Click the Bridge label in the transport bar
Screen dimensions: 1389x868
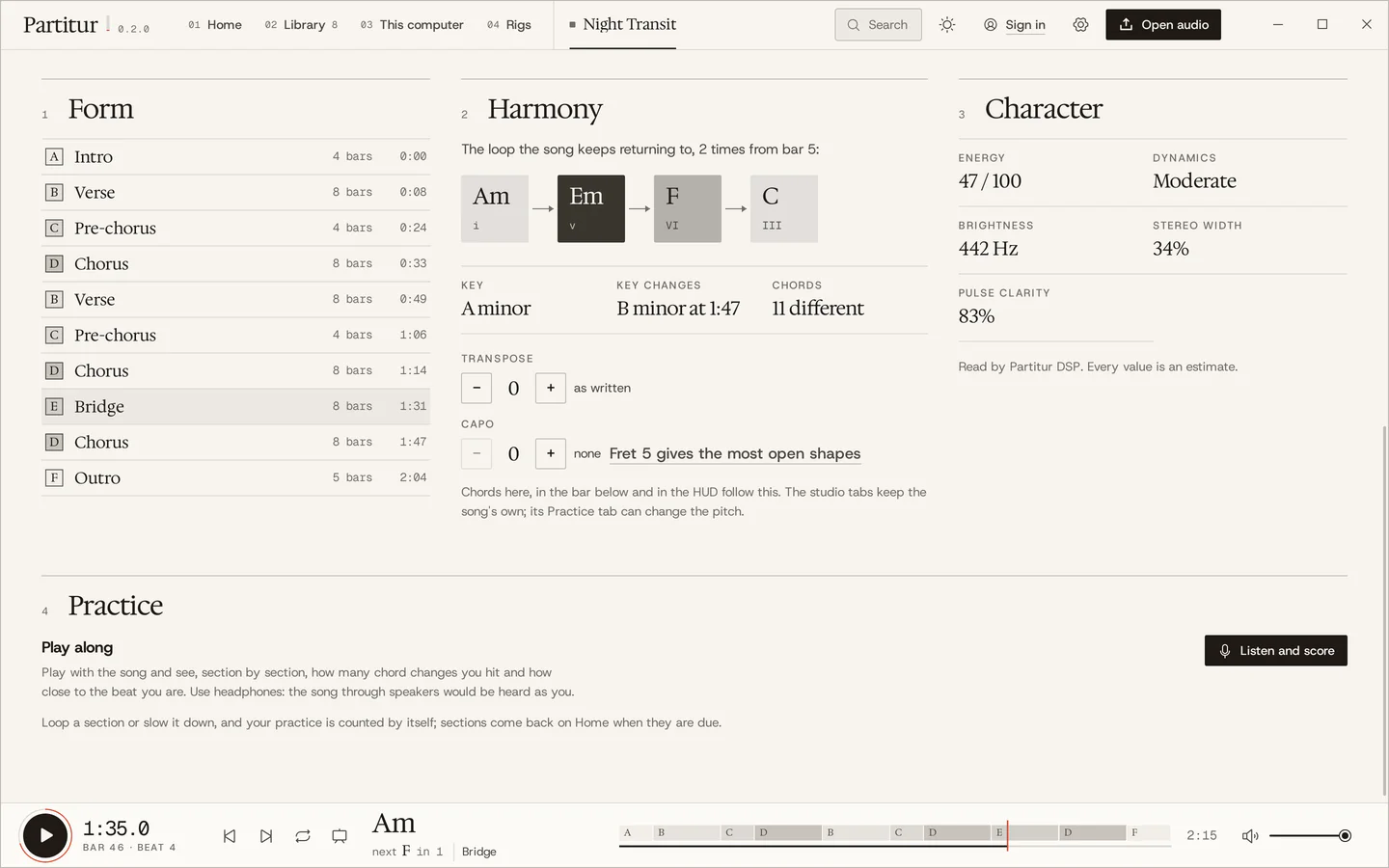click(479, 852)
